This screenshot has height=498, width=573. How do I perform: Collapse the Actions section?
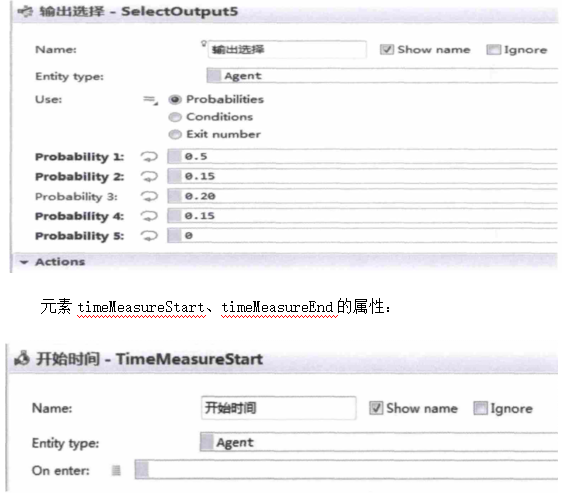click(24, 262)
